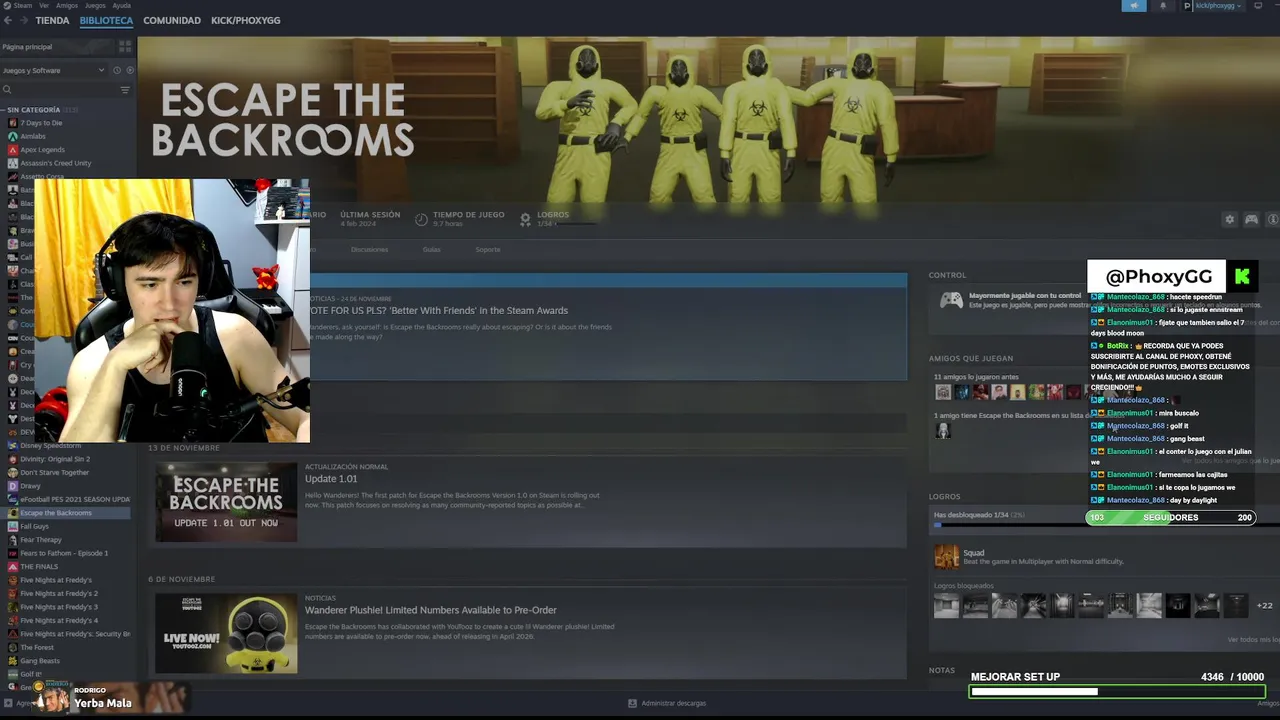Click the download manager icon
The image size is (1280, 720).
pyautogui.click(x=632, y=703)
